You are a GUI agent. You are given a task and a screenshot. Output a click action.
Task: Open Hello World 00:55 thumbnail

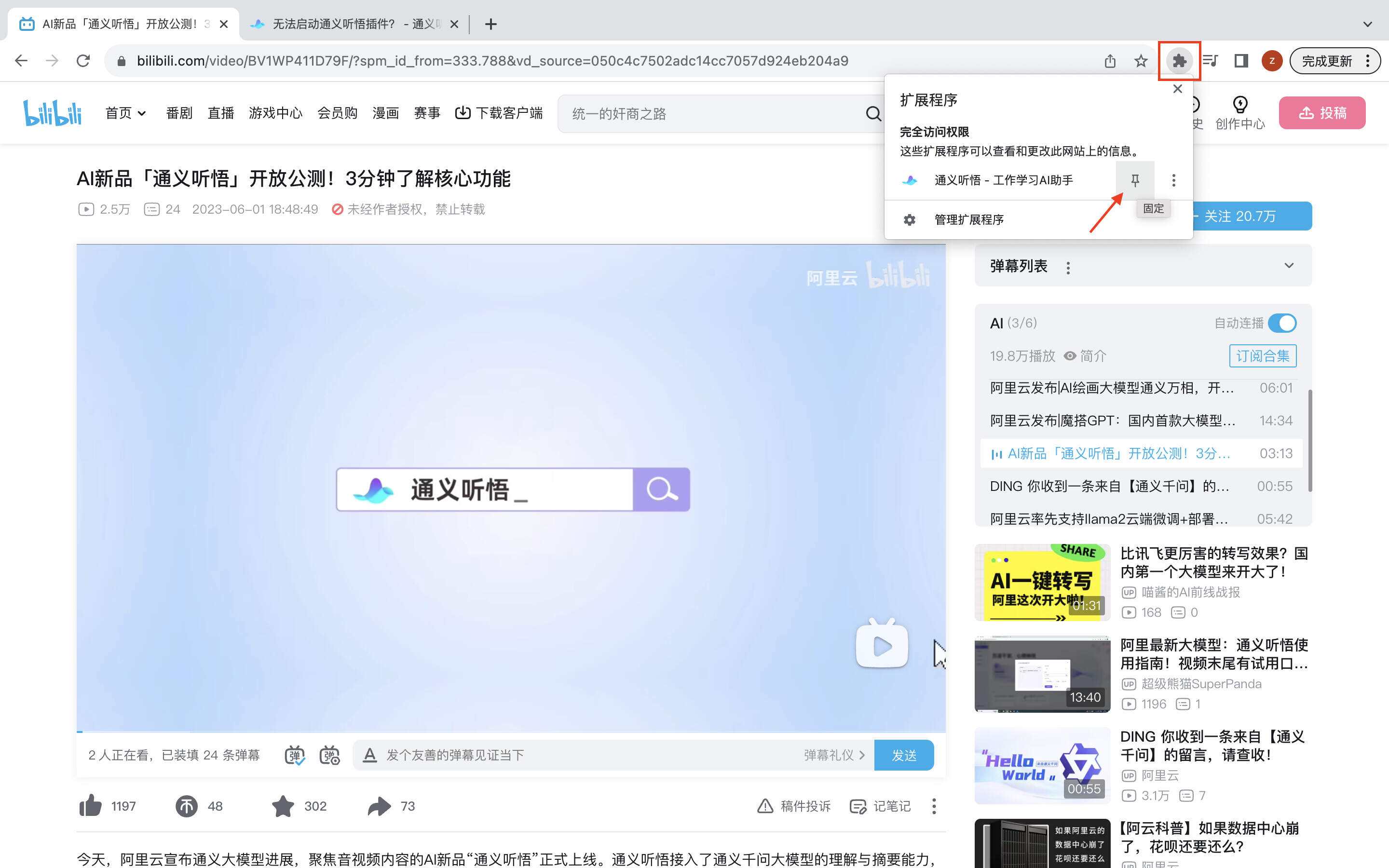[x=1042, y=765]
